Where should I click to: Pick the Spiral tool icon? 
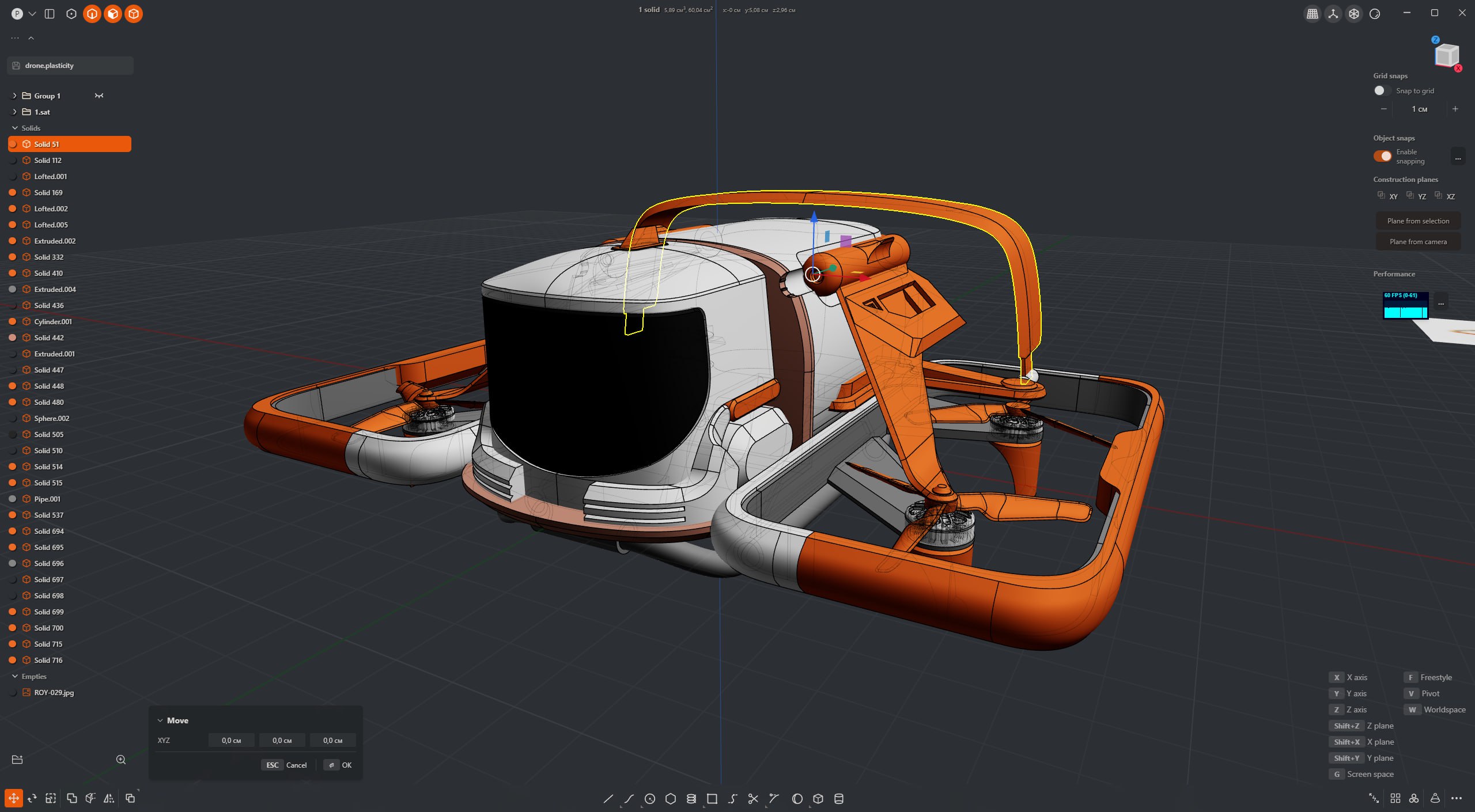[691, 799]
